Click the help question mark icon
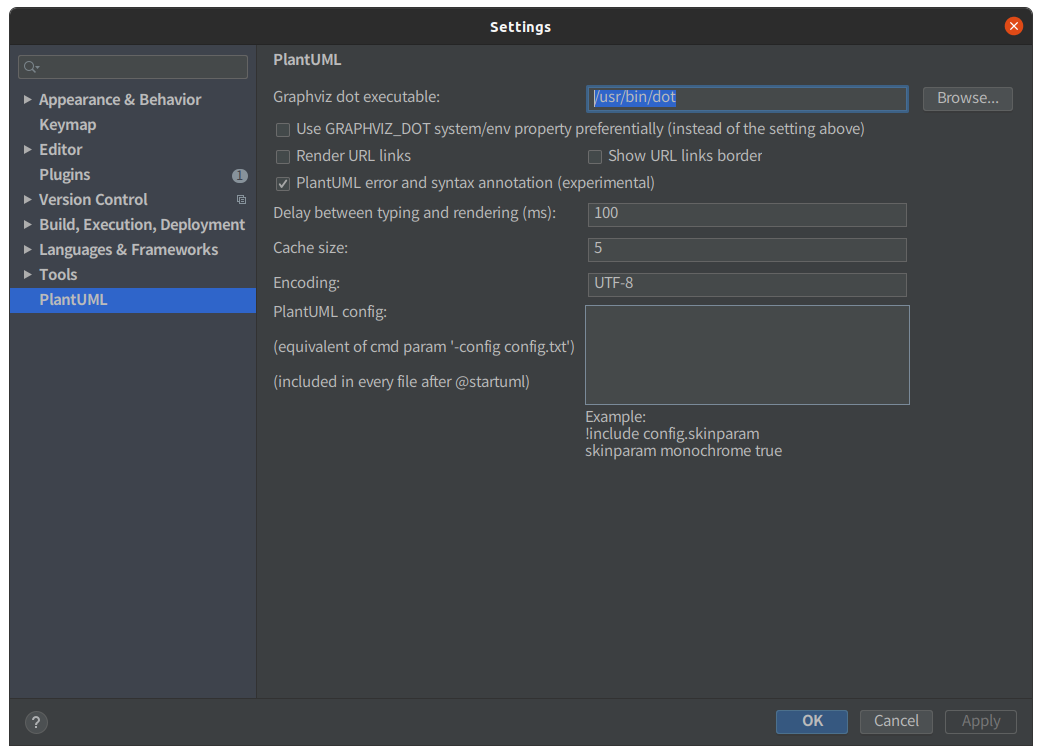The width and height of the screenshot is (1042, 755). point(36,722)
